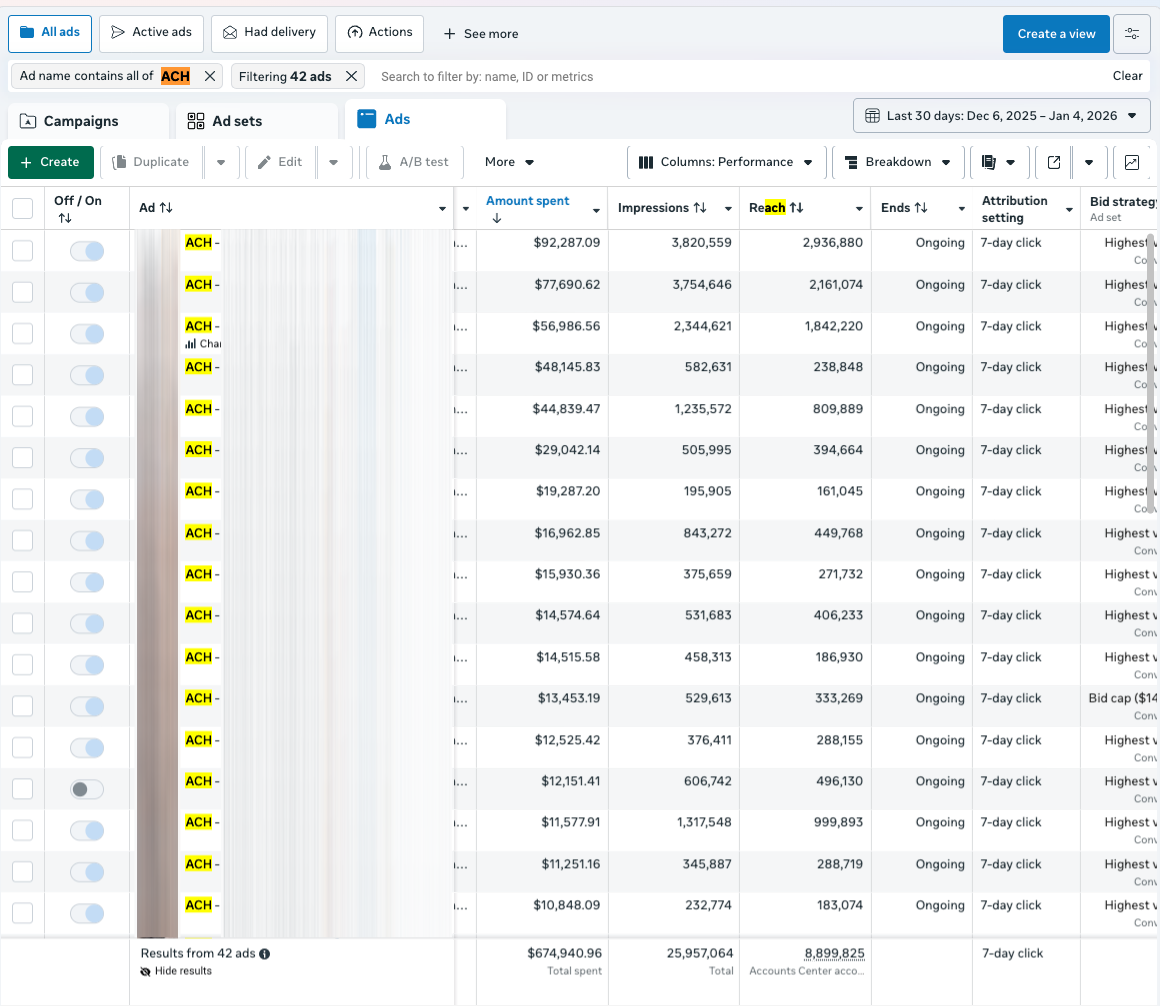The image size is (1160, 1006).
Task: Open the Charts link under third ad
Action: coord(203,343)
